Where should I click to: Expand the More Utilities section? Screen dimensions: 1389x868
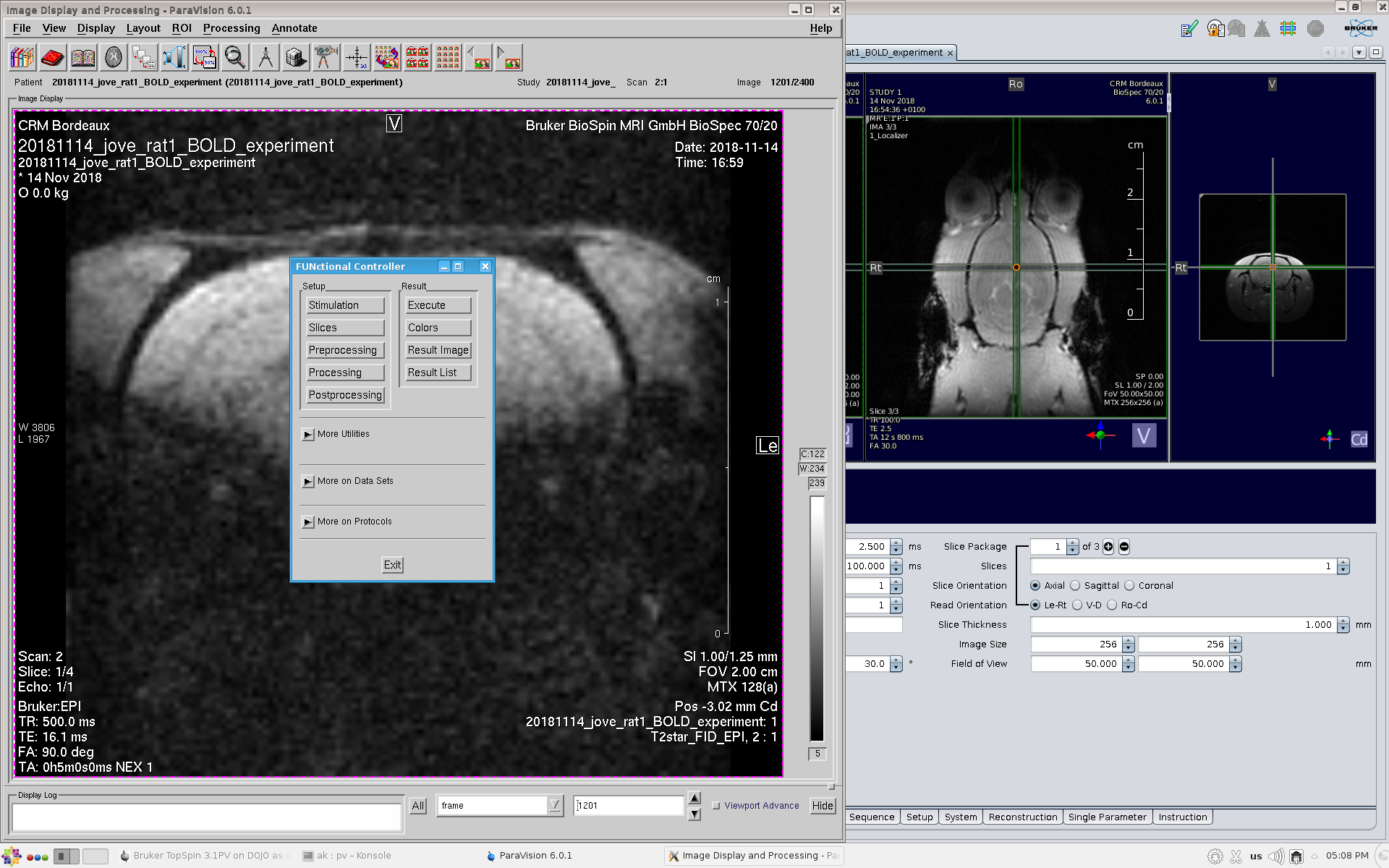click(308, 435)
